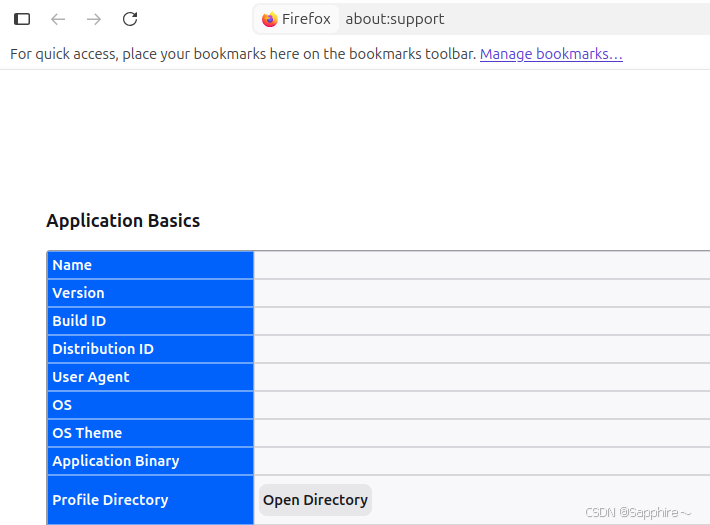This screenshot has width=710, height=525.
Task: Select the Version row label
Action: pyautogui.click(x=78, y=293)
